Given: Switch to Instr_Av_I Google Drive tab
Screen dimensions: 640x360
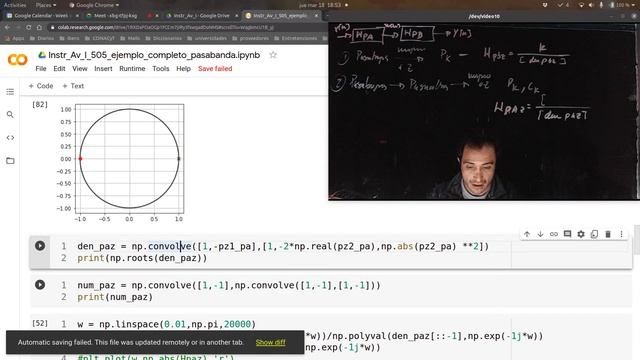Looking at the screenshot, I should (x=201, y=16).
